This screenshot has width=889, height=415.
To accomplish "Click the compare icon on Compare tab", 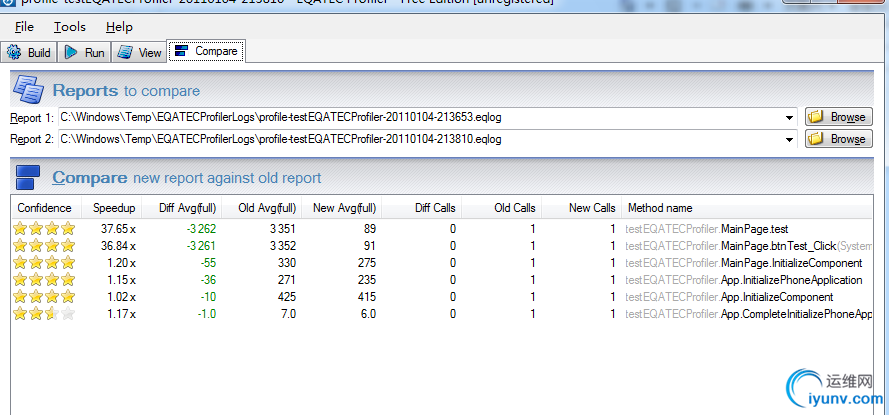I will click(x=181, y=52).
